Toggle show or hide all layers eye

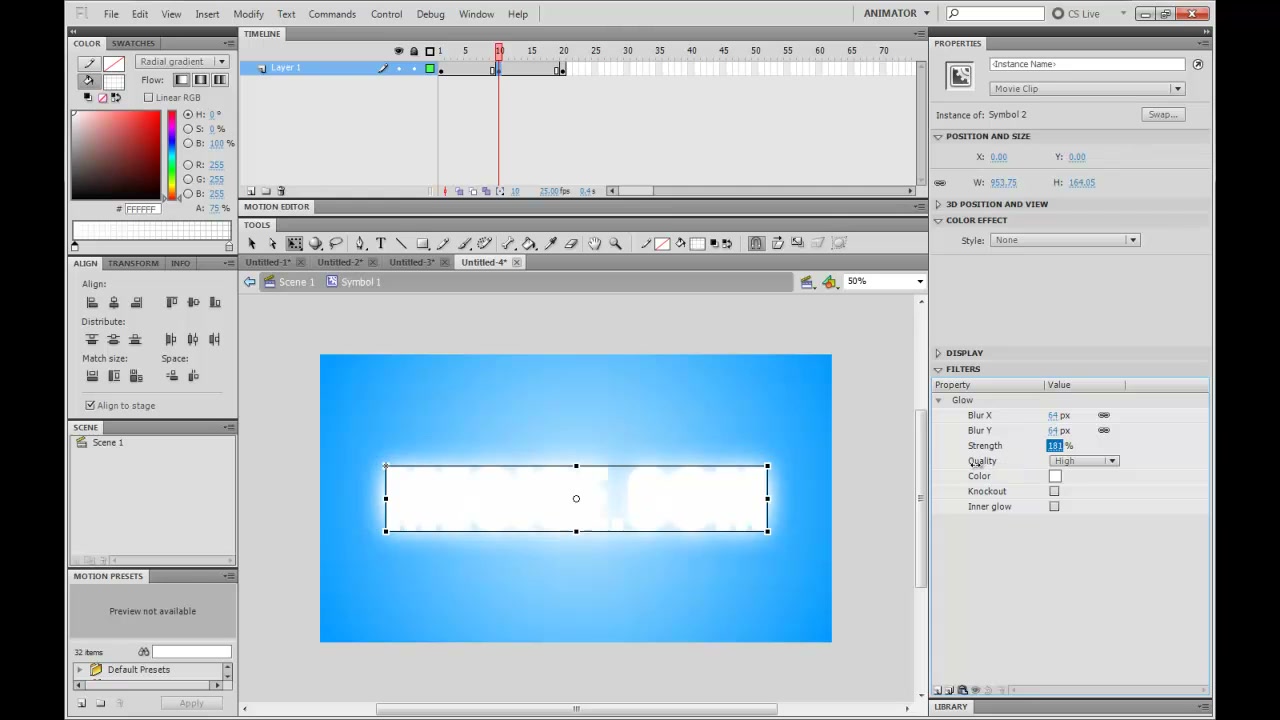tap(399, 51)
